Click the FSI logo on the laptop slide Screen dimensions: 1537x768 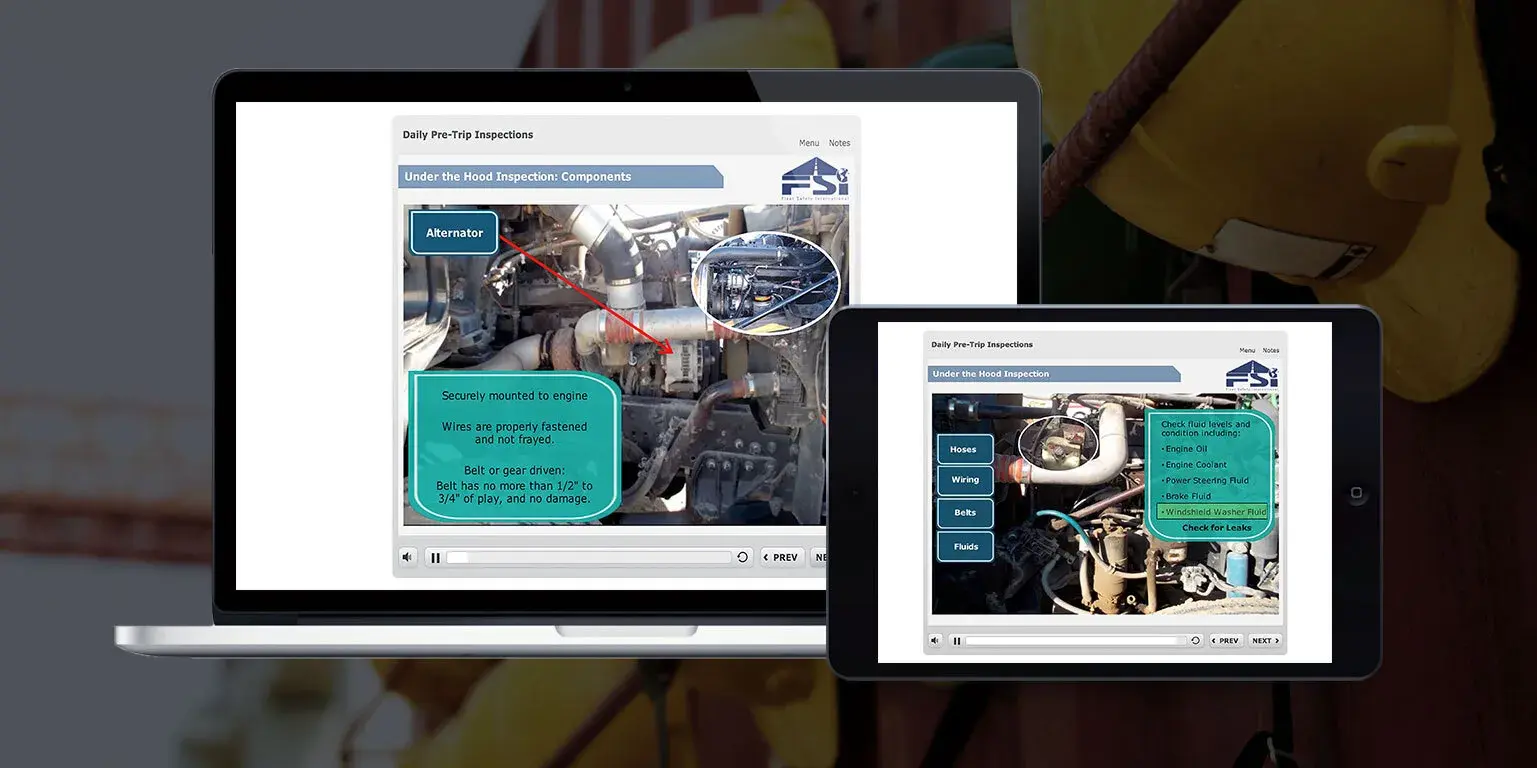click(x=815, y=178)
